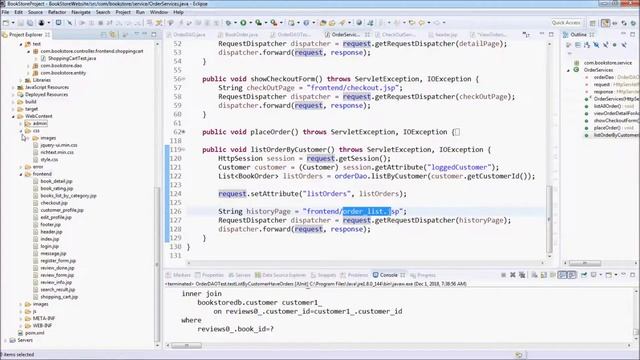Click Open Perspective icon beside Quick Access
The width and height of the screenshot is (640, 360).
pyautogui.click(x=593, y=23)
